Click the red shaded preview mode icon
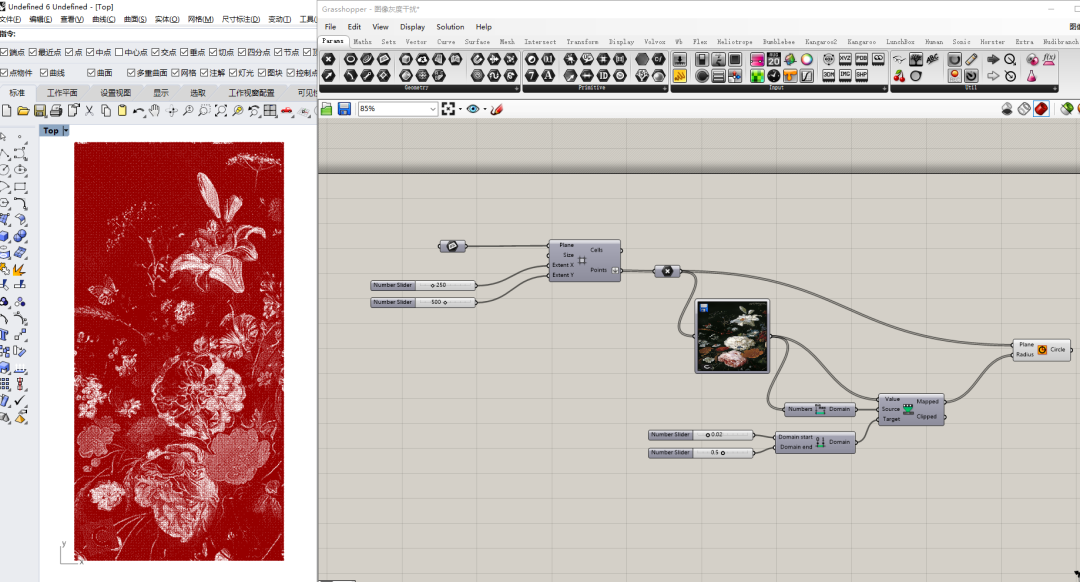The height and width of the screenshot is (582, 1080). click(1041, 109)
